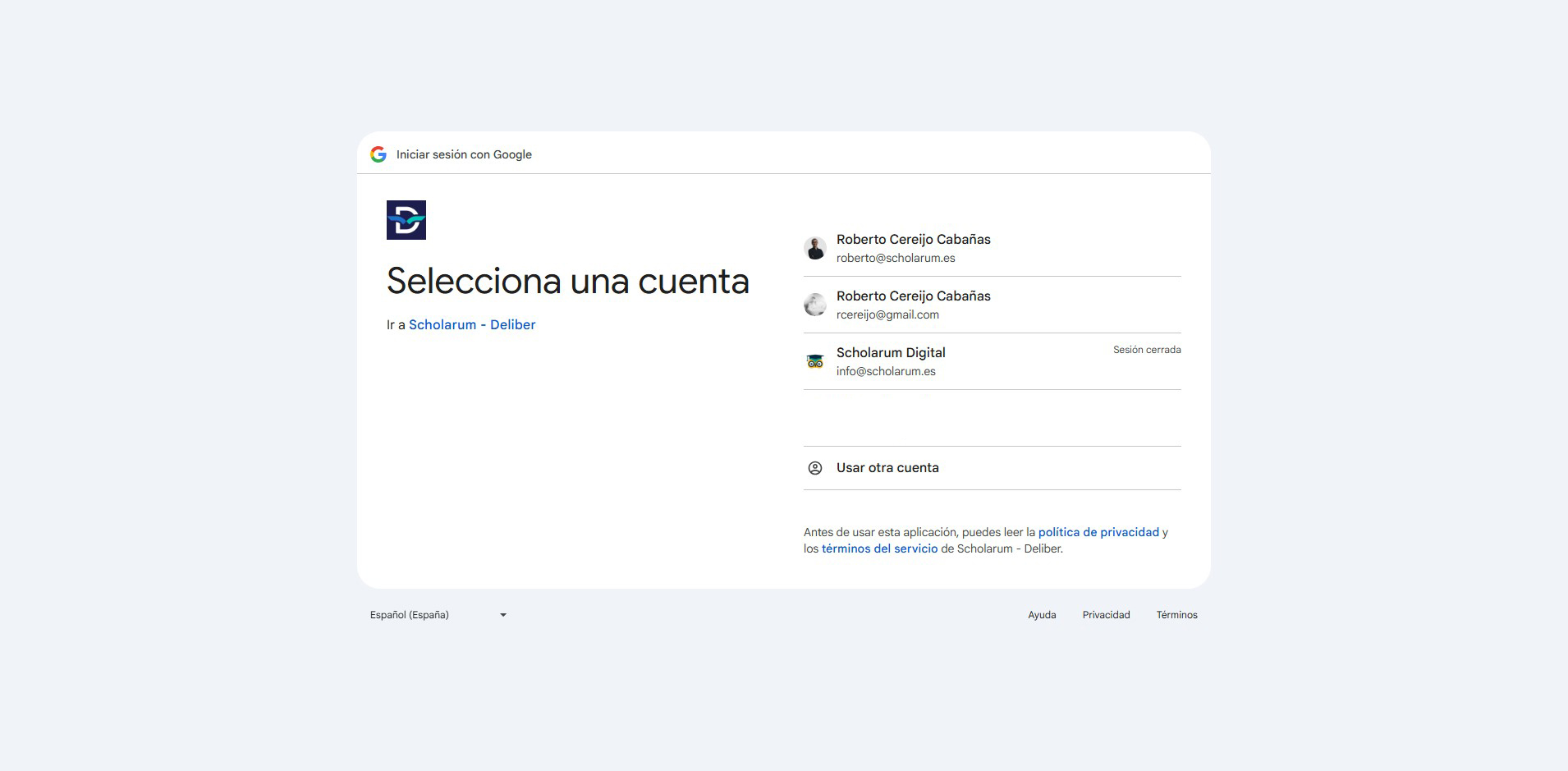1568x771 pixels.
Task: Click the person icon beside Usar otra cuenta
Action: (x=815, y=467)
